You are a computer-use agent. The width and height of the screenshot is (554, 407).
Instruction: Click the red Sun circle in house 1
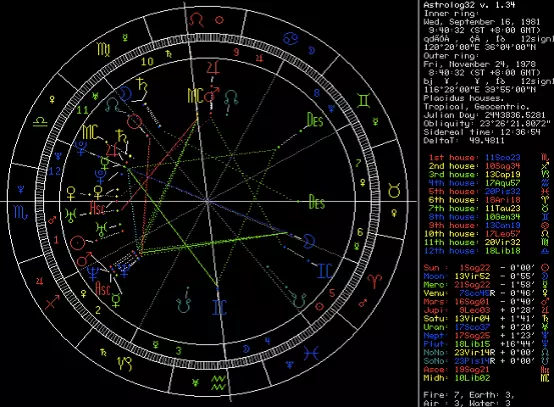[x=78, y=243]
